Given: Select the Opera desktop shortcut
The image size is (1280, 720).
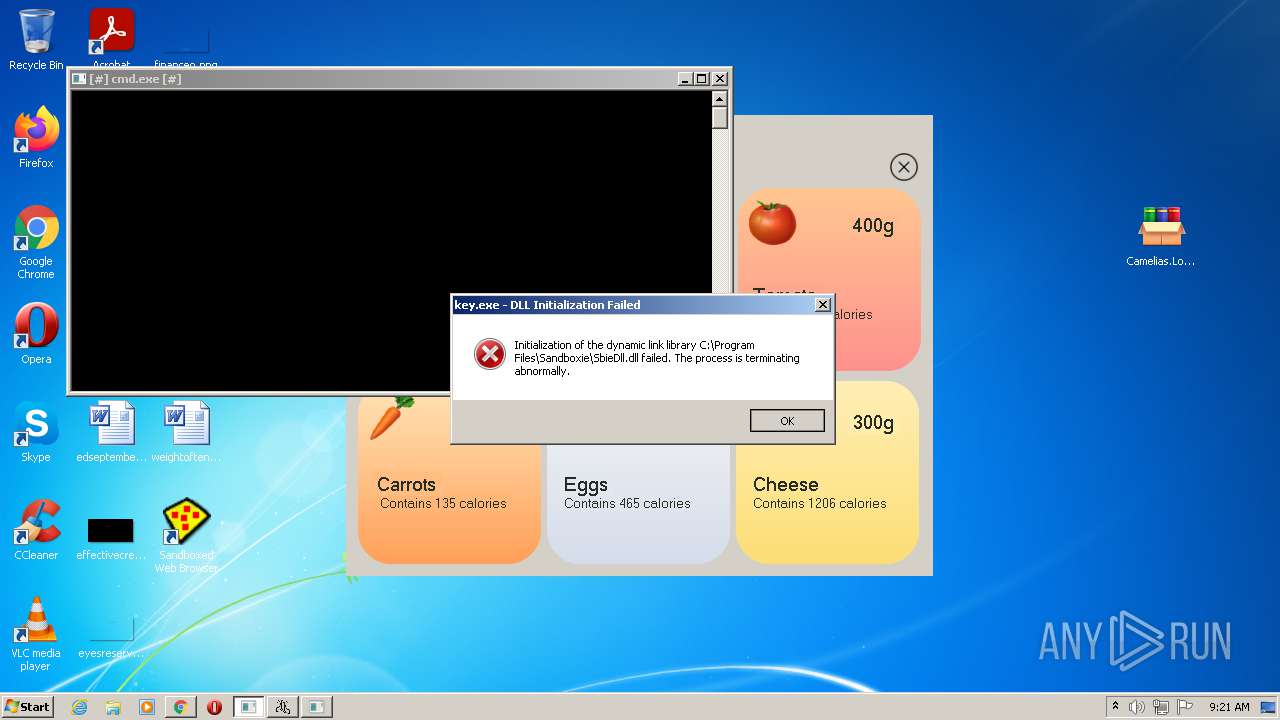Looking at the screenshot, I should [x=36, y=333].
